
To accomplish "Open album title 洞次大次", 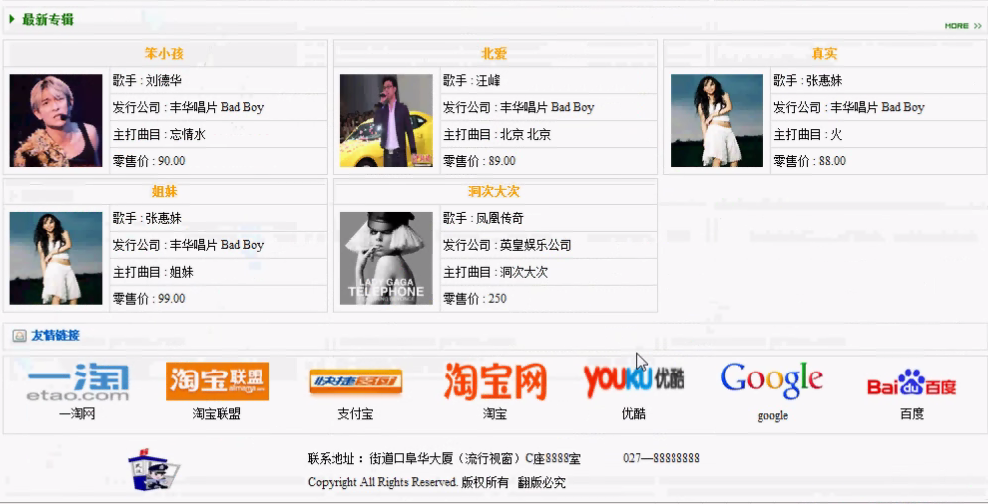I will click(494, 192).
